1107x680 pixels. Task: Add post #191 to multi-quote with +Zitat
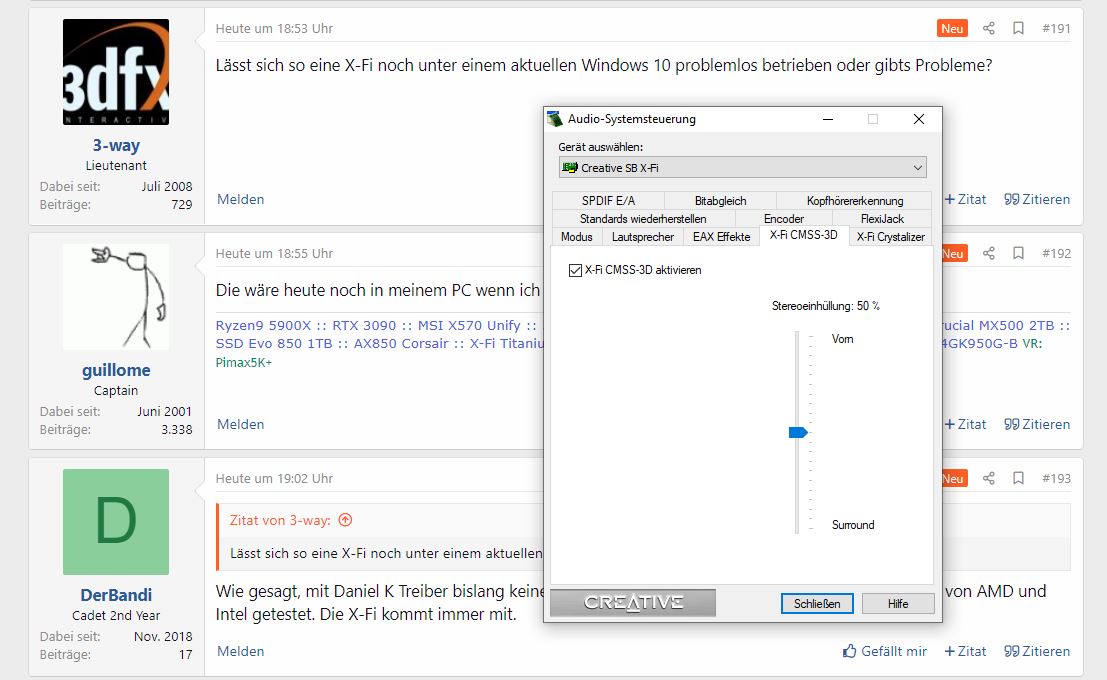tap(965, 199)
